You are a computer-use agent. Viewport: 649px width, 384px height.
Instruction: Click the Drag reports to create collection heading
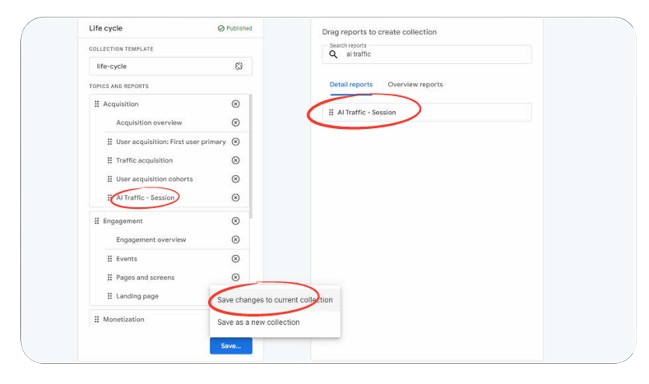(x=379, y=32)
